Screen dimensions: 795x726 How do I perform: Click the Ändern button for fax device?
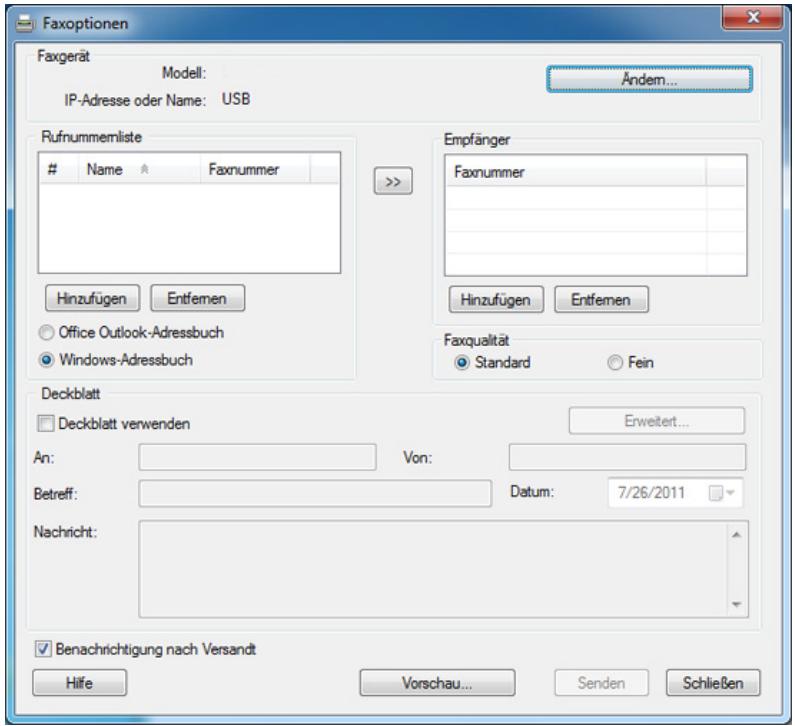(649, 79)
